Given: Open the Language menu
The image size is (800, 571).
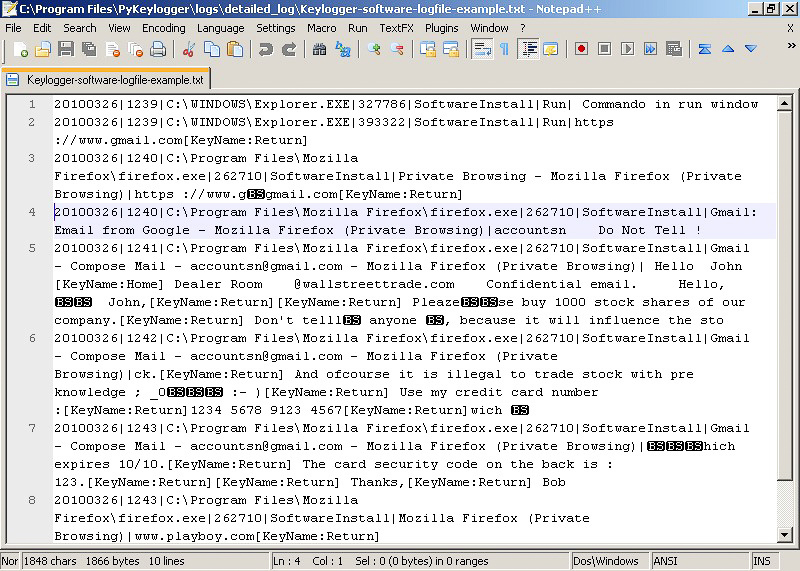Looking at the screenshot, I should pos(221,28).
